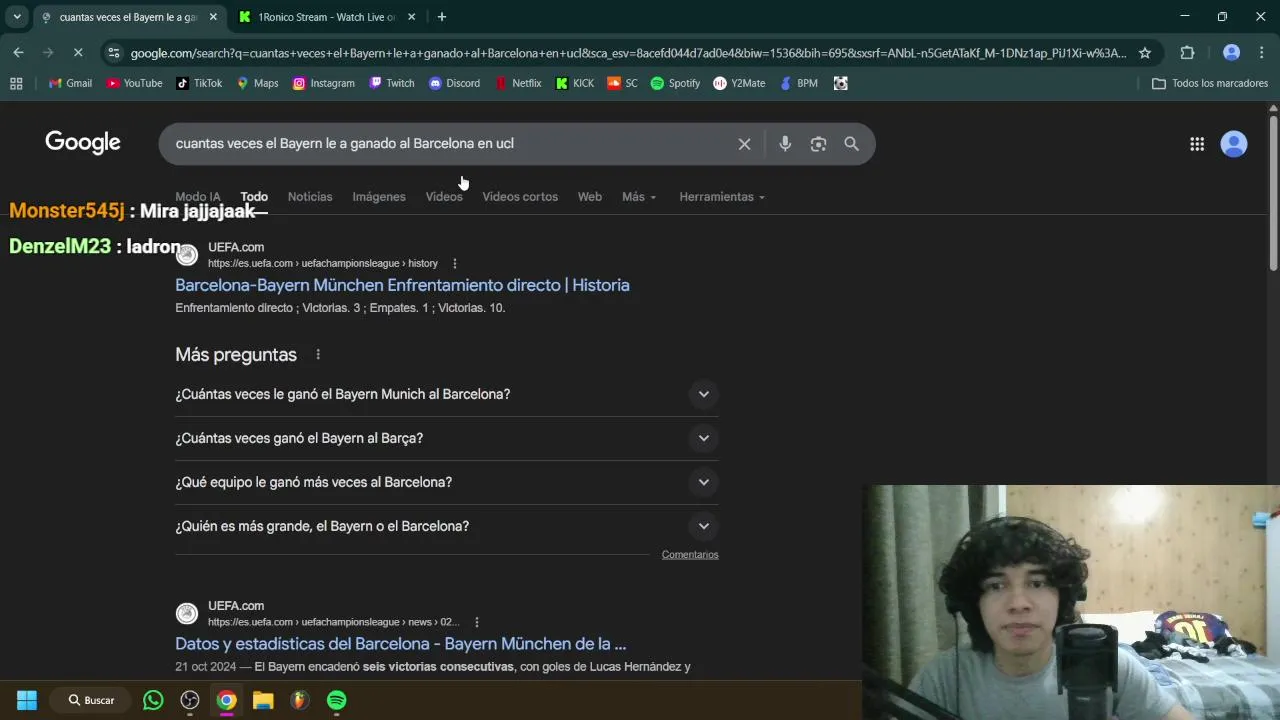
Task: Open Spotify bookmark
Action: [675, 83]
